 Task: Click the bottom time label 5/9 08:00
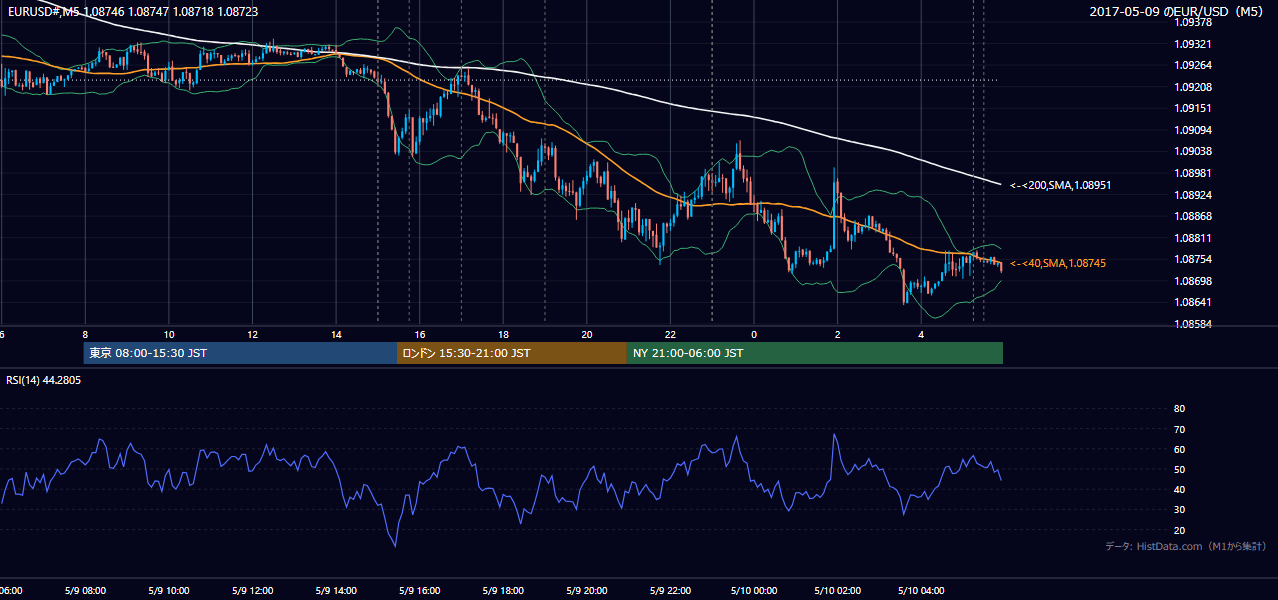coord(85,591)
